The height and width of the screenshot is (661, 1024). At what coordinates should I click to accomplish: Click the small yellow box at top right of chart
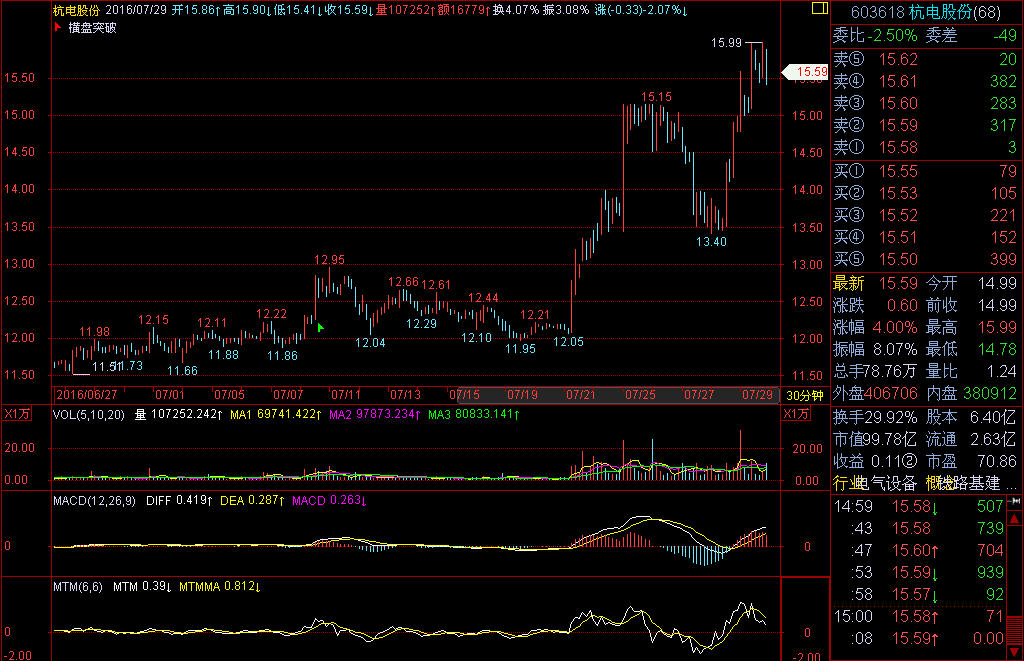coord(819,9)
